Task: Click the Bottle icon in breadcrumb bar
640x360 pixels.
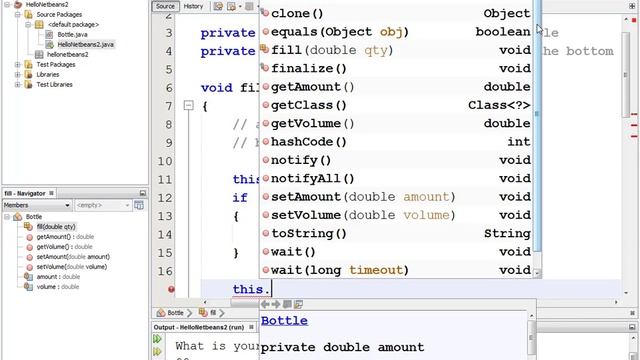Action: click(161, 313)
